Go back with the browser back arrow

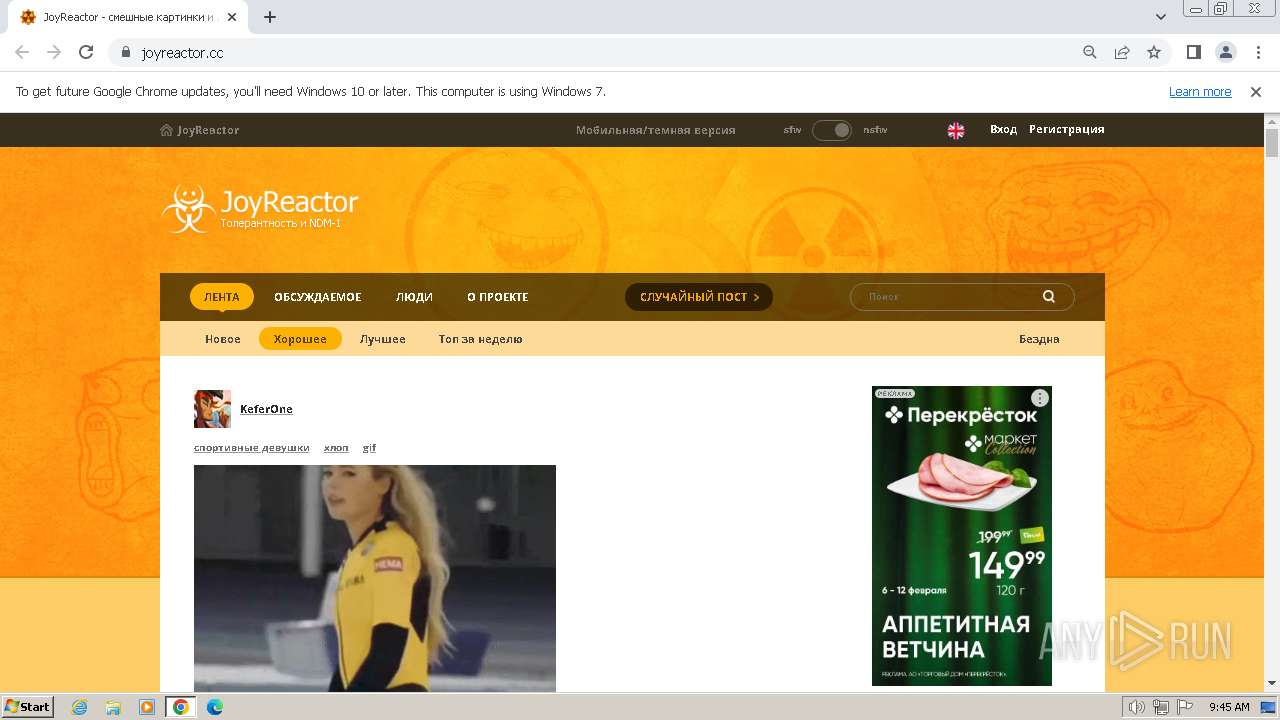(22, 53)
